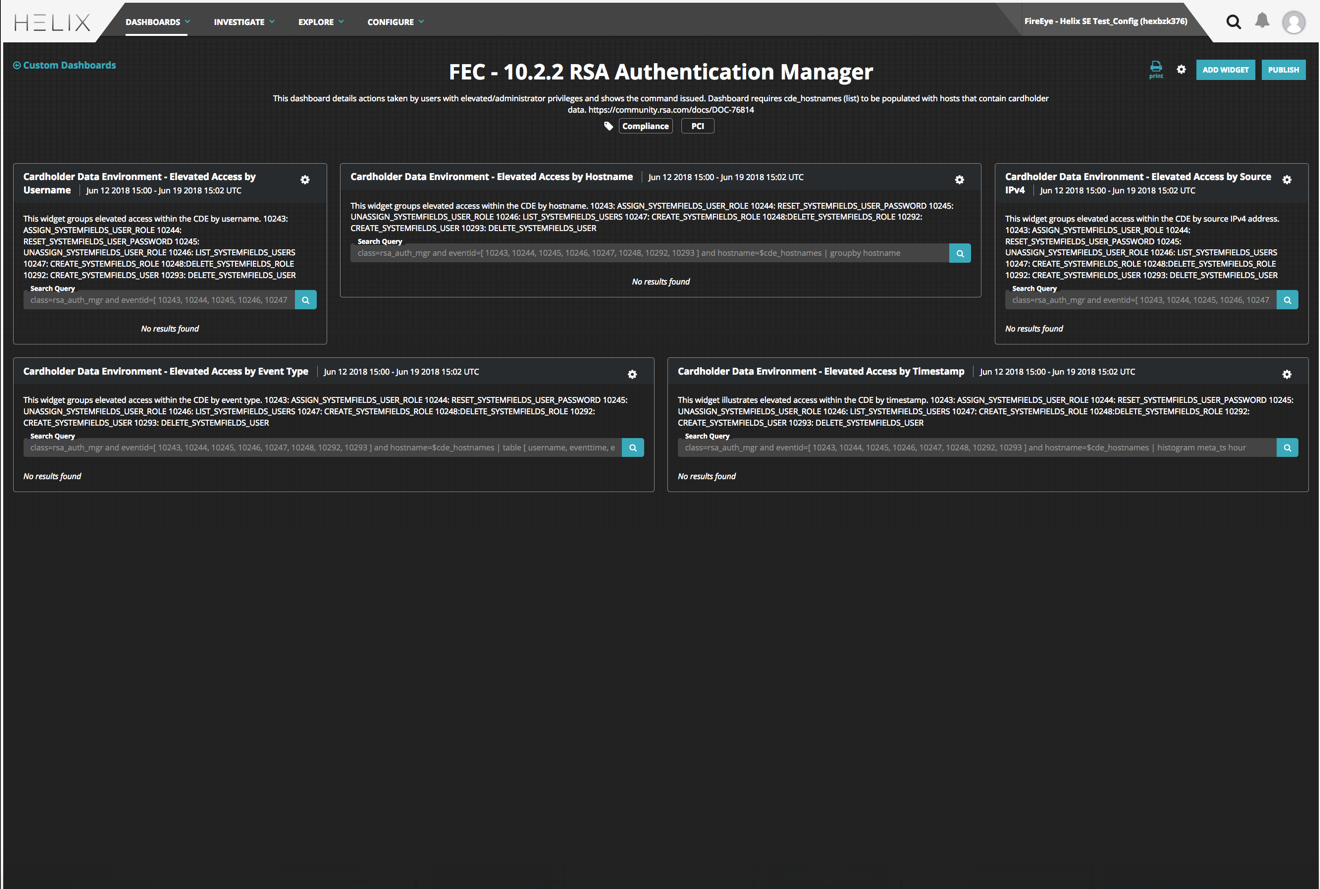The width and height of the screenshot is (1320, 889).
Task: Print the dashboard
Action: tap(1156, 69)
